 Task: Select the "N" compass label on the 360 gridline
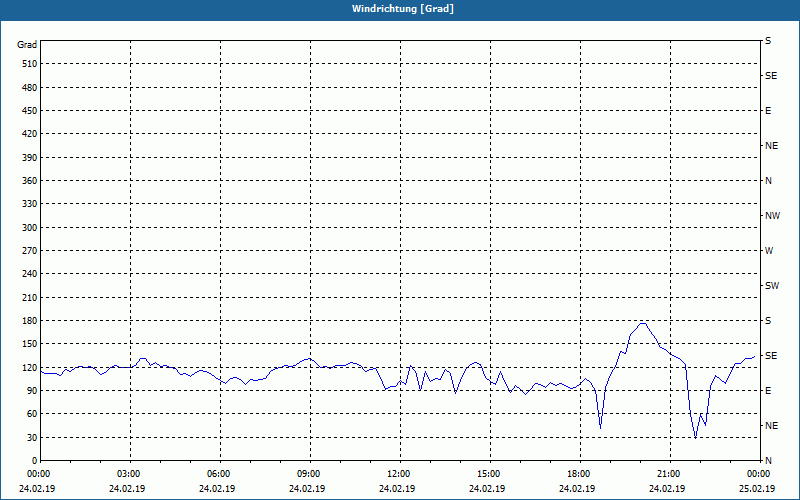(x=768, y=181)
